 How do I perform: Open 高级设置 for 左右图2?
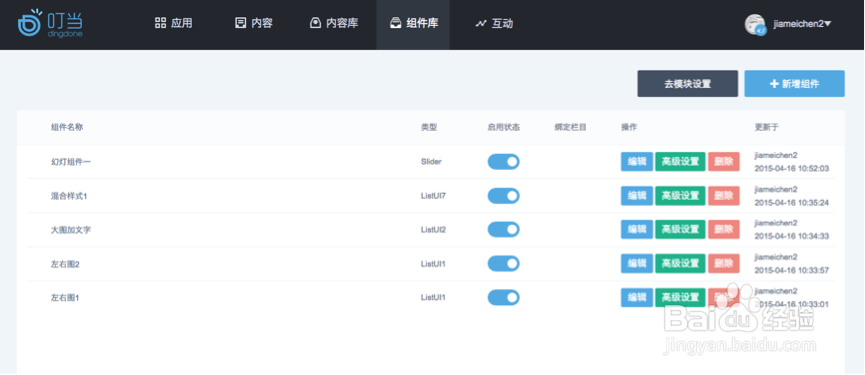(x=680, y=264)
